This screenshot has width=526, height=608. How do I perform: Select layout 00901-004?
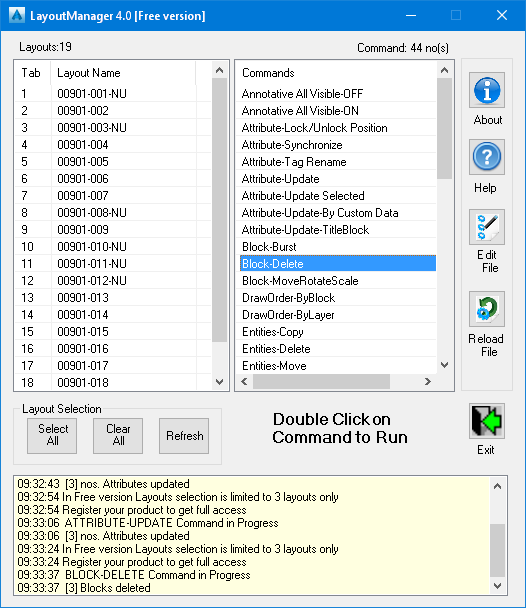point(113,145)
